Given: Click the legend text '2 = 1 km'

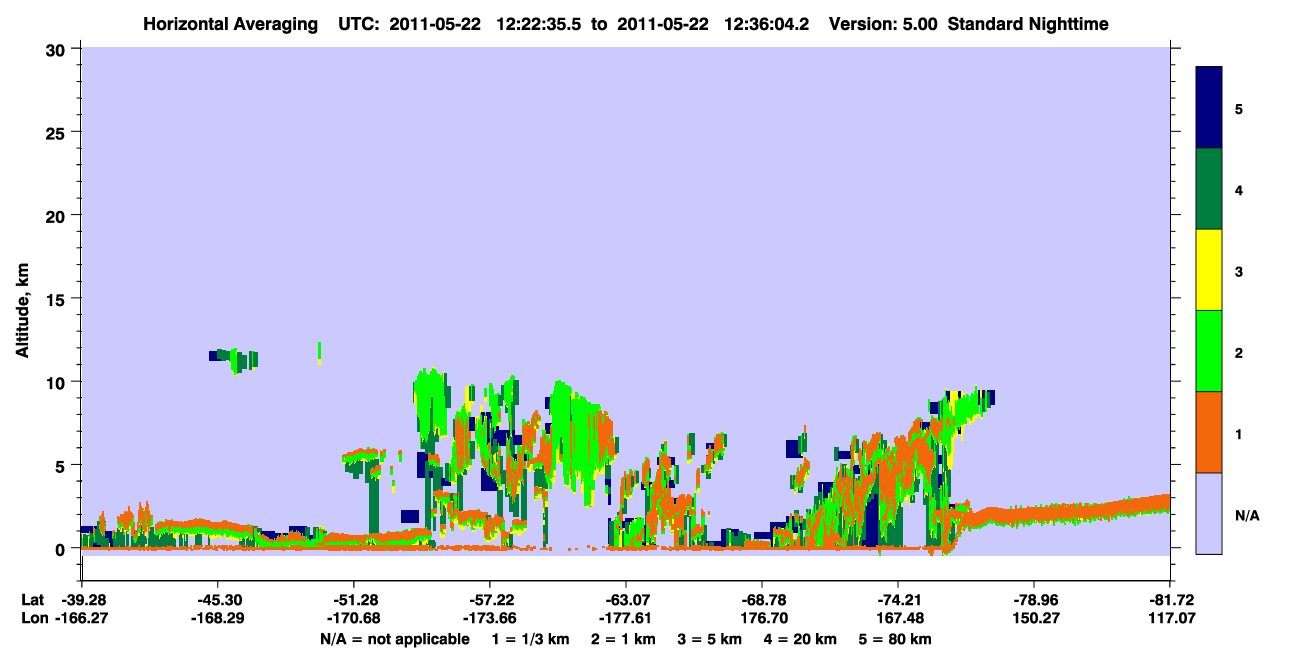Looking at the screenshot, I should (x=624, y=639).
